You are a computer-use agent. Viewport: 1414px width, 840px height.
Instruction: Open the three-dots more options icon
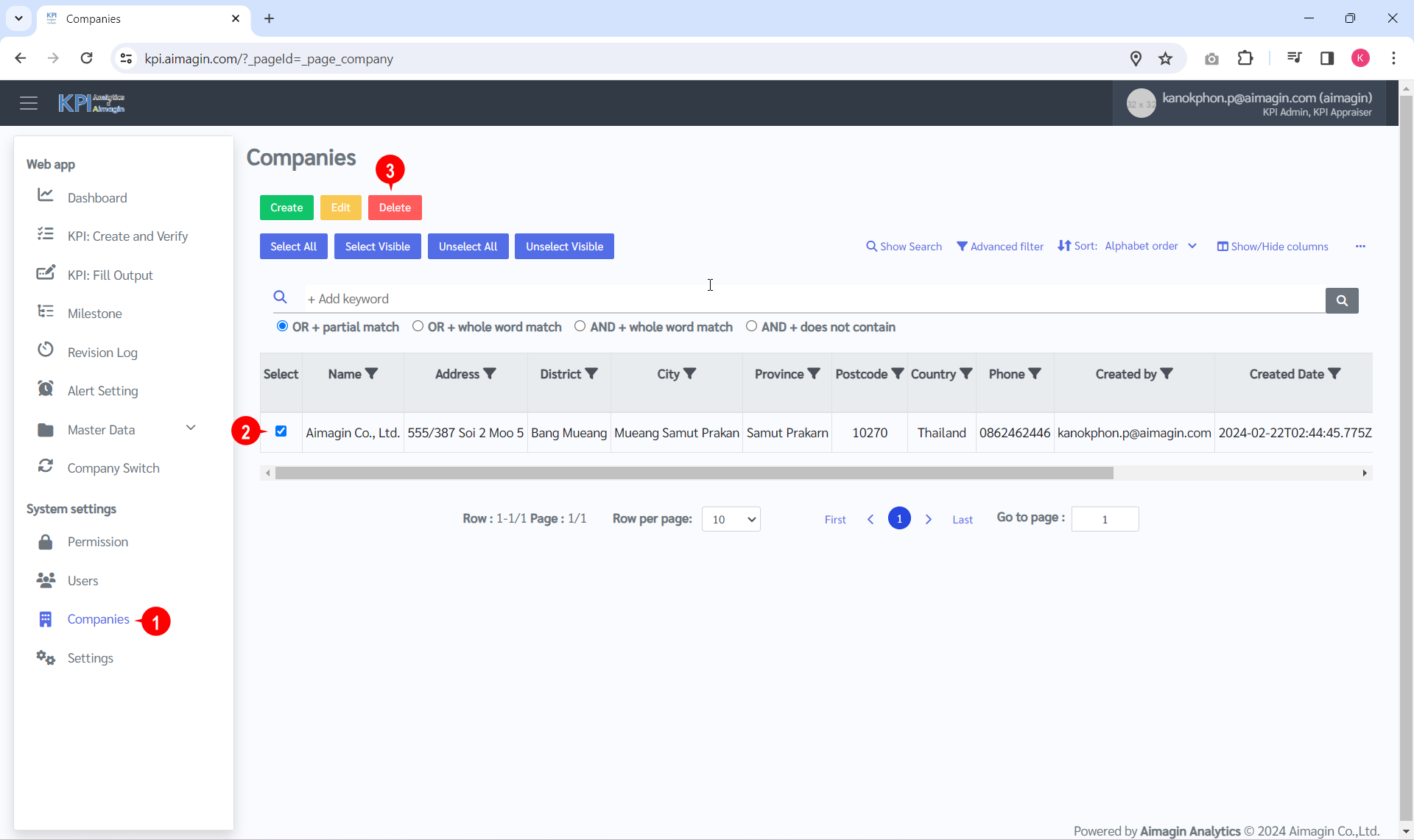pos(1360,246)
